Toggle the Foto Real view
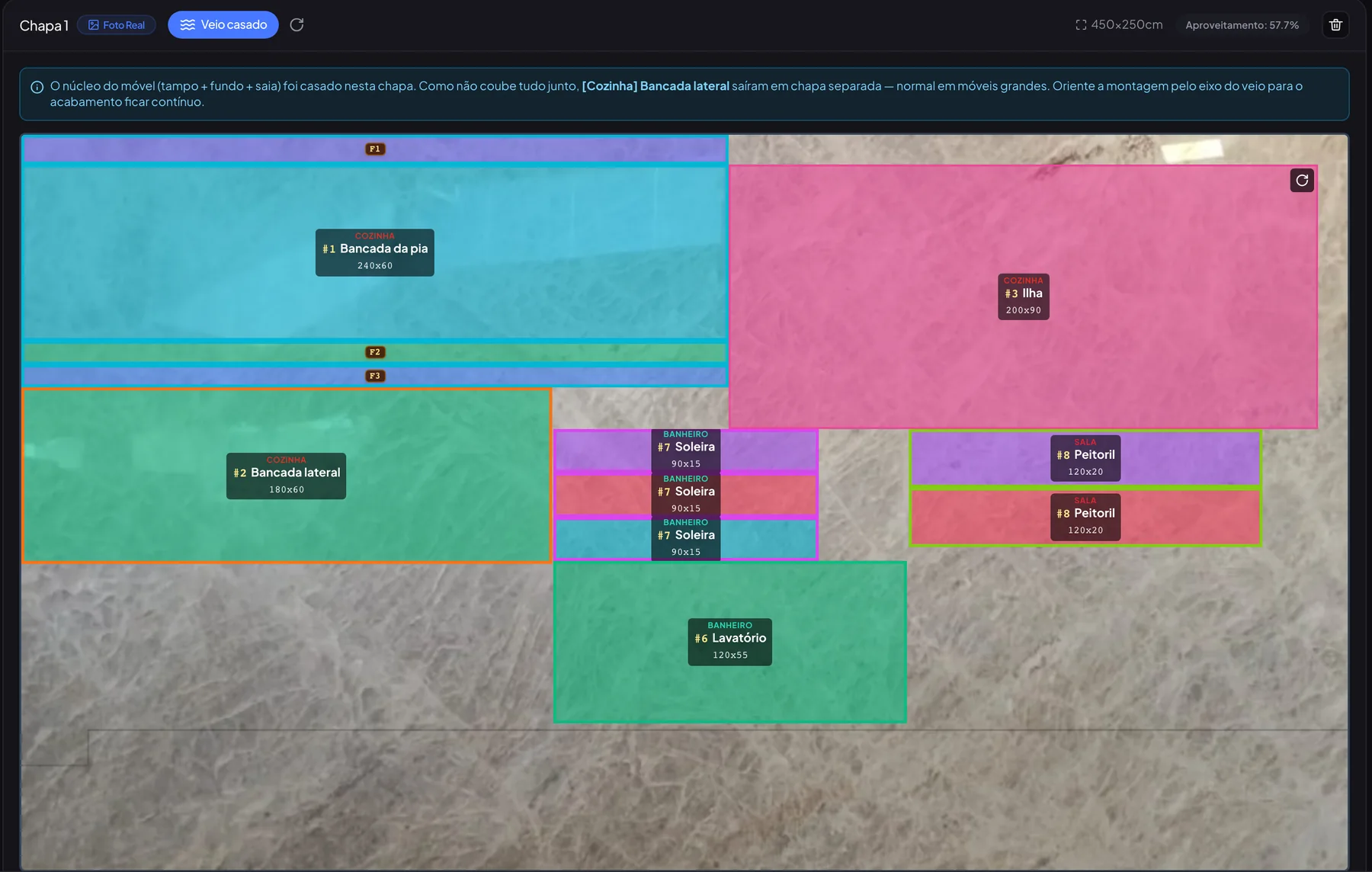Viewport: 1372px width, 872px height. pyautogui.click(x=117, y=25)
